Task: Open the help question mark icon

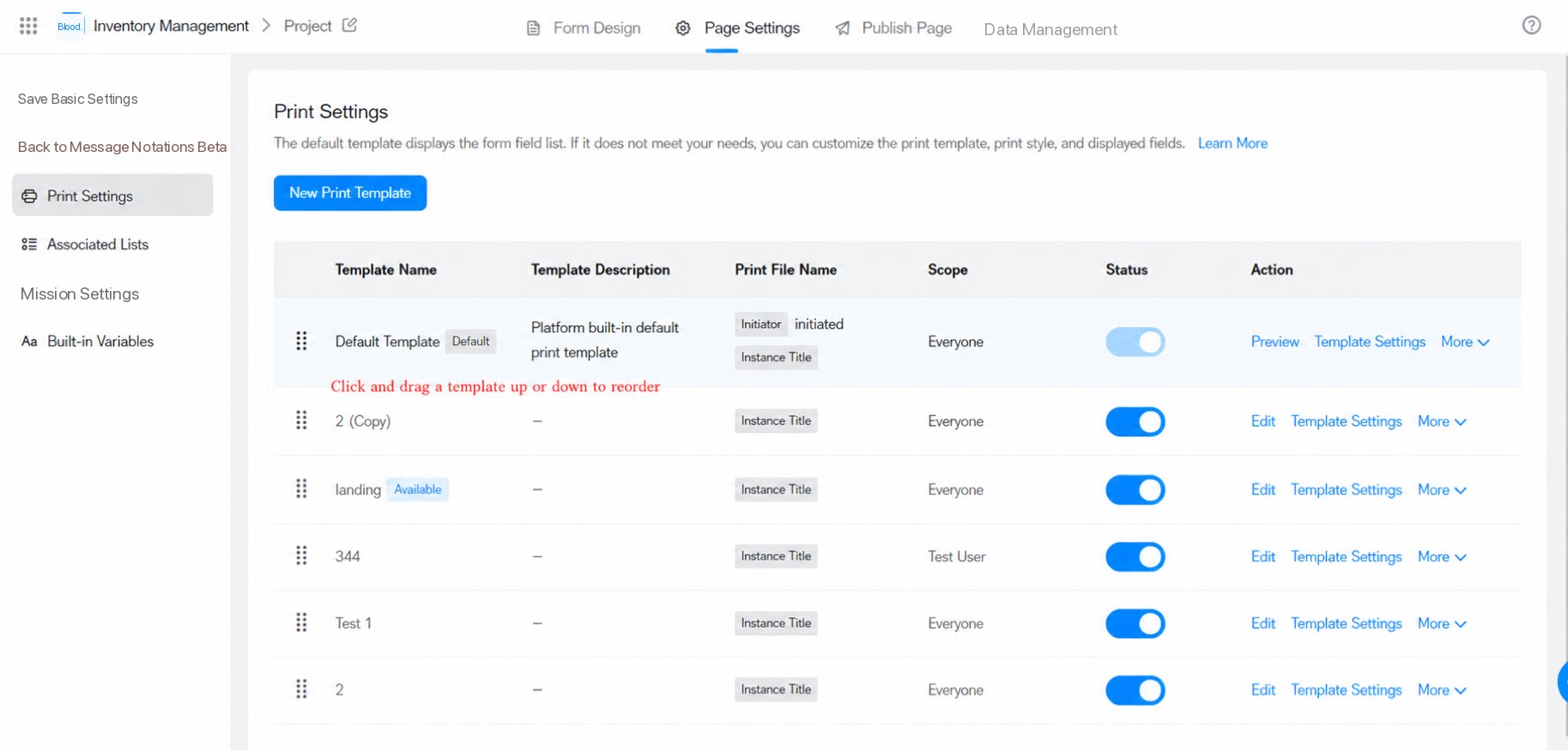Action: pos(1531,25)
